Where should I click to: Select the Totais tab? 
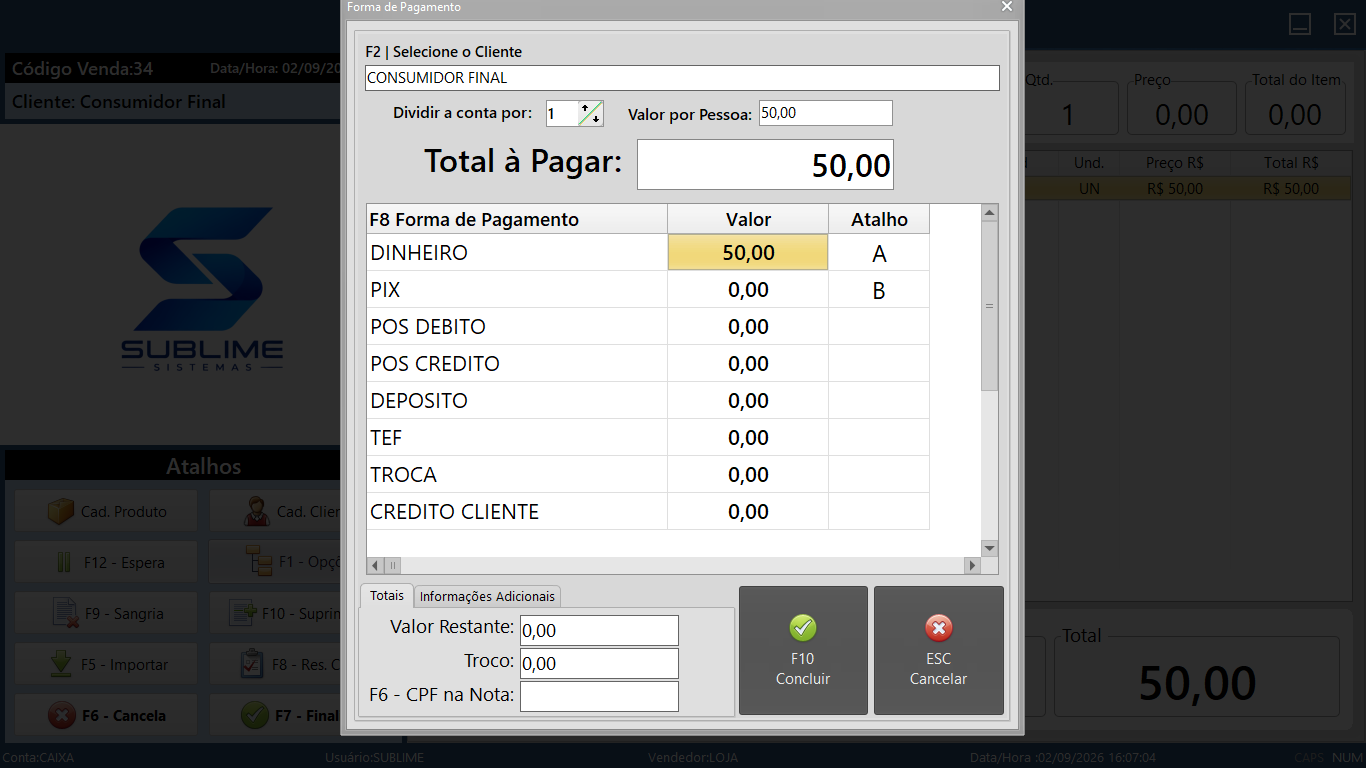pos(387,595)
